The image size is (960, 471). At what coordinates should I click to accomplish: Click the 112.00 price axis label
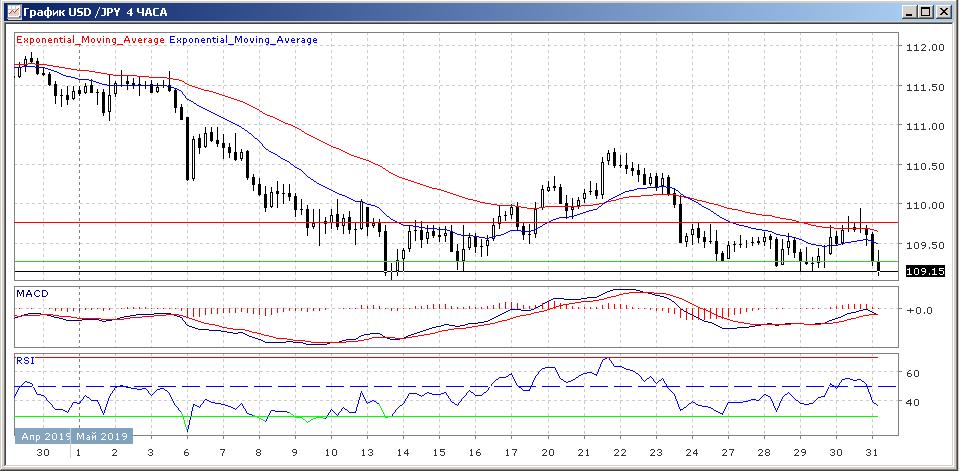point(923,47)
